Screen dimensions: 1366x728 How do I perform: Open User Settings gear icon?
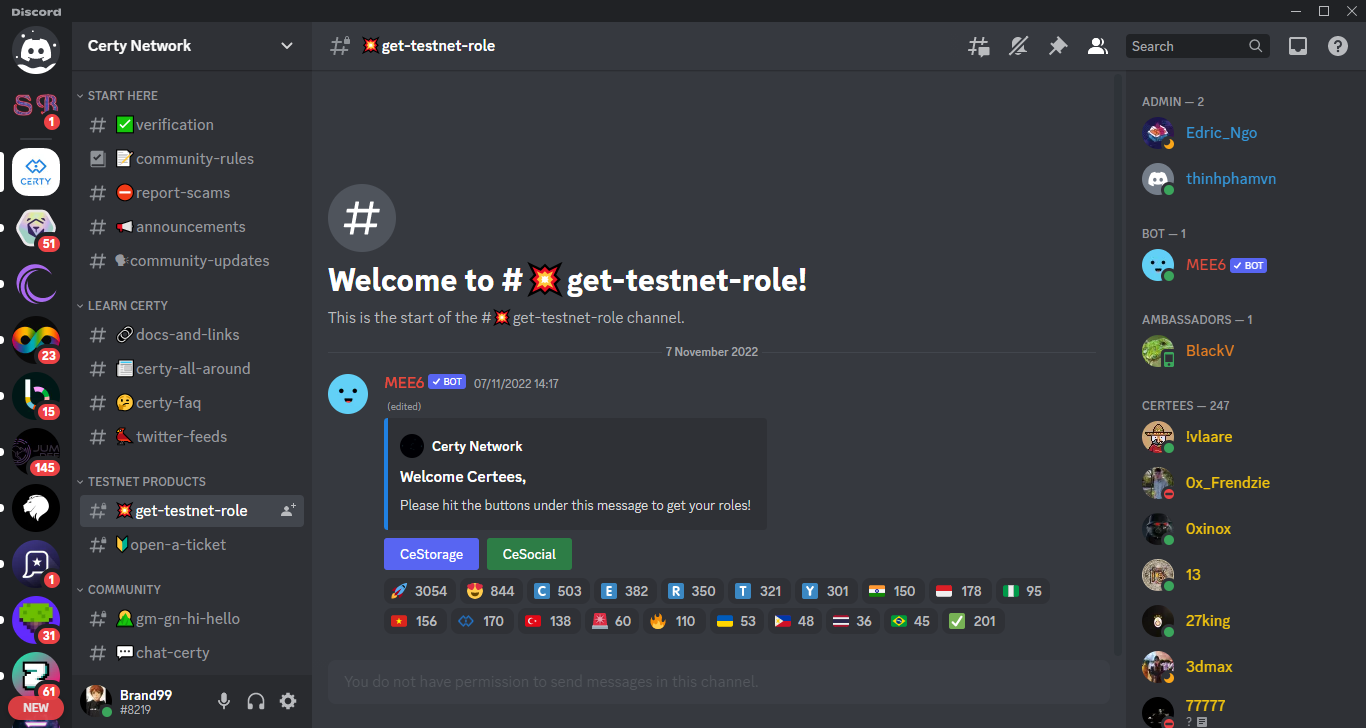288,701
